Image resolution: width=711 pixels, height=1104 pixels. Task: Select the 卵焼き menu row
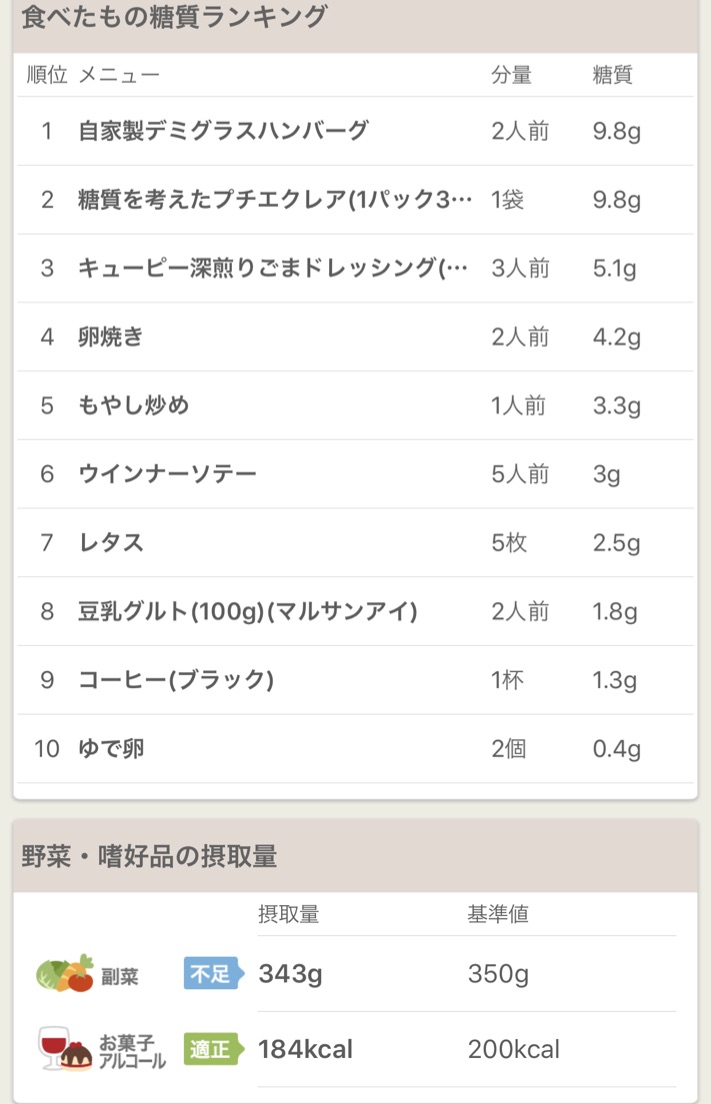click(x=356, y=337)
